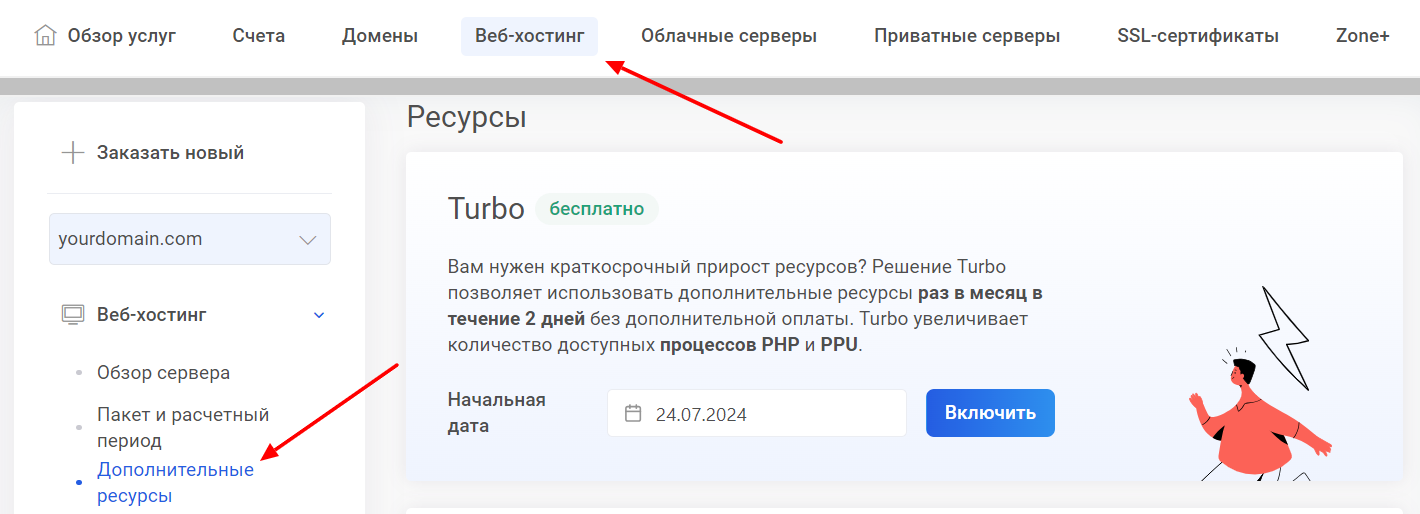The width and height of the screenshot is (1420, 514).
Task: Click the Дополнительные ресурсы sidebar link
Action: click(175, 482)
